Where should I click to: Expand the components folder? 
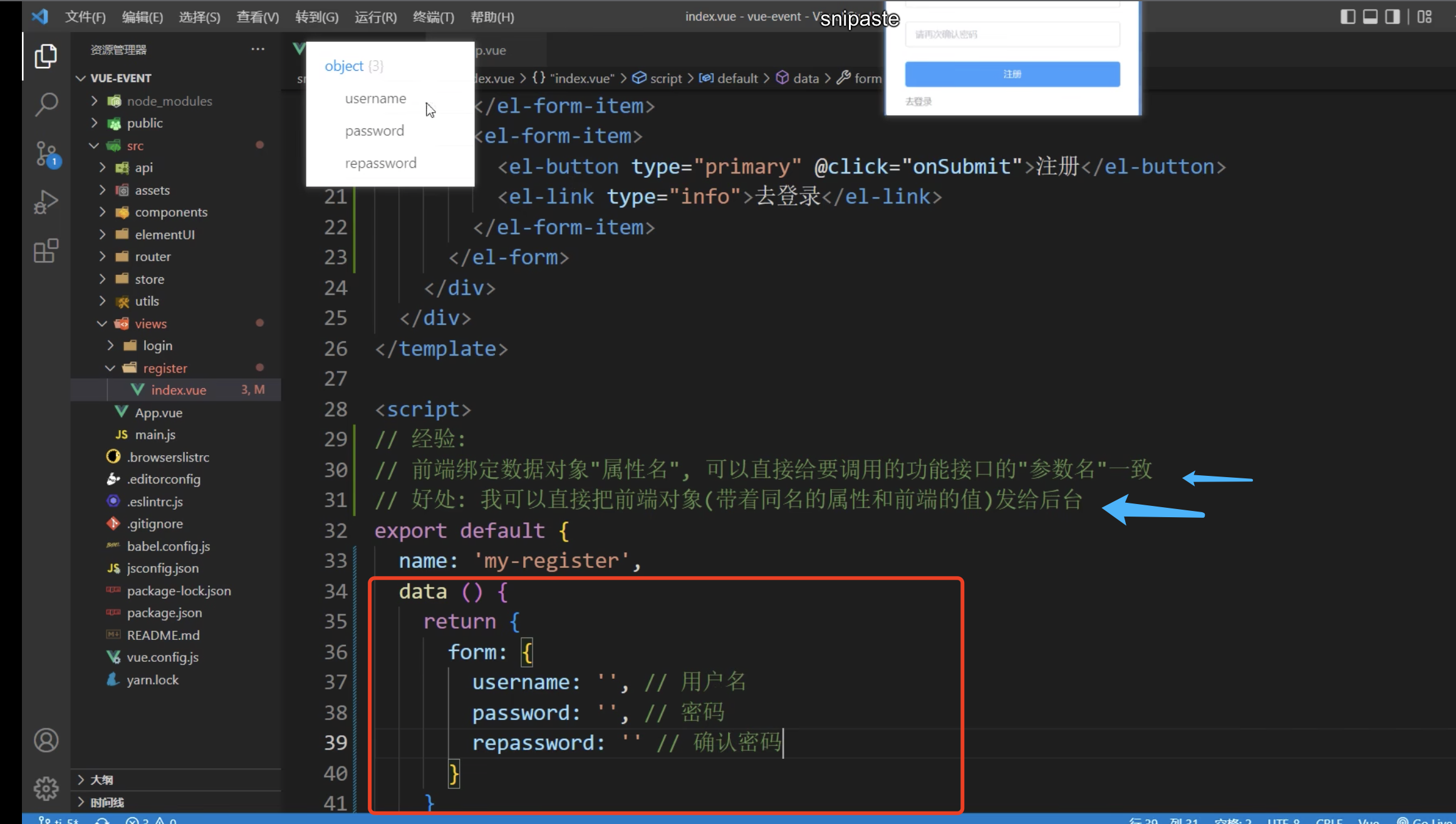tap(175, 212)
